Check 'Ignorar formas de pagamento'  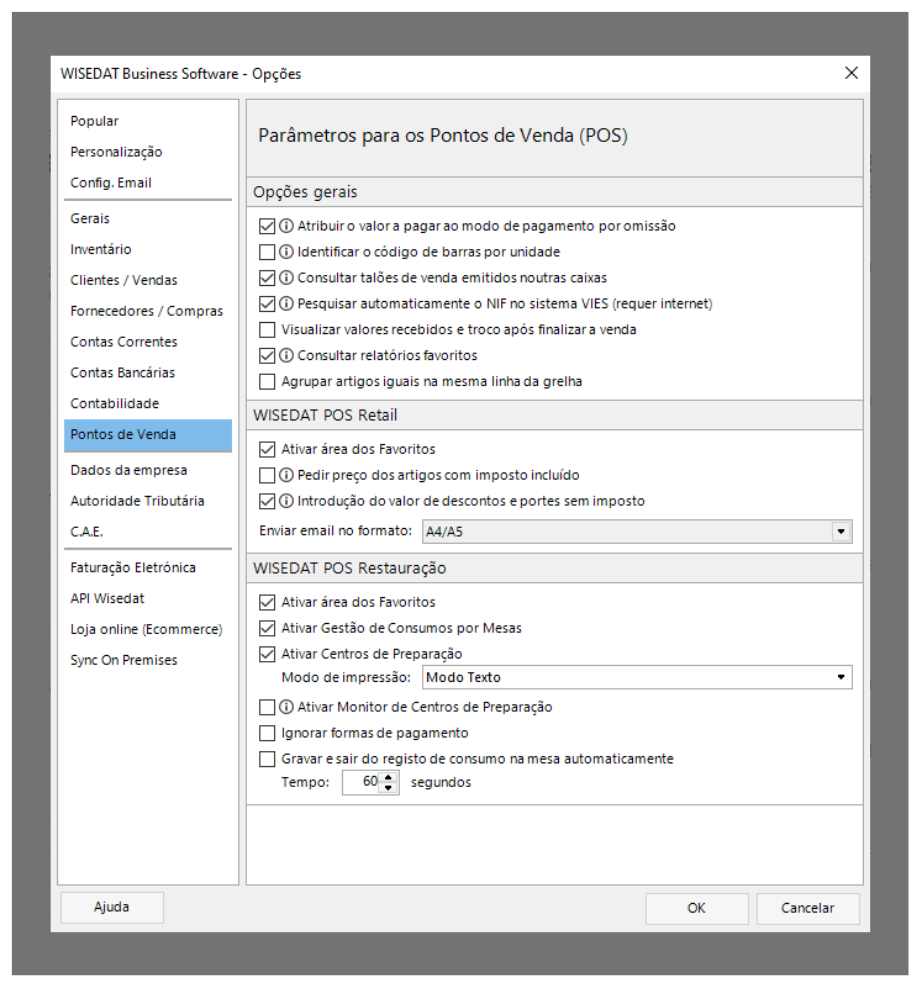267,732
